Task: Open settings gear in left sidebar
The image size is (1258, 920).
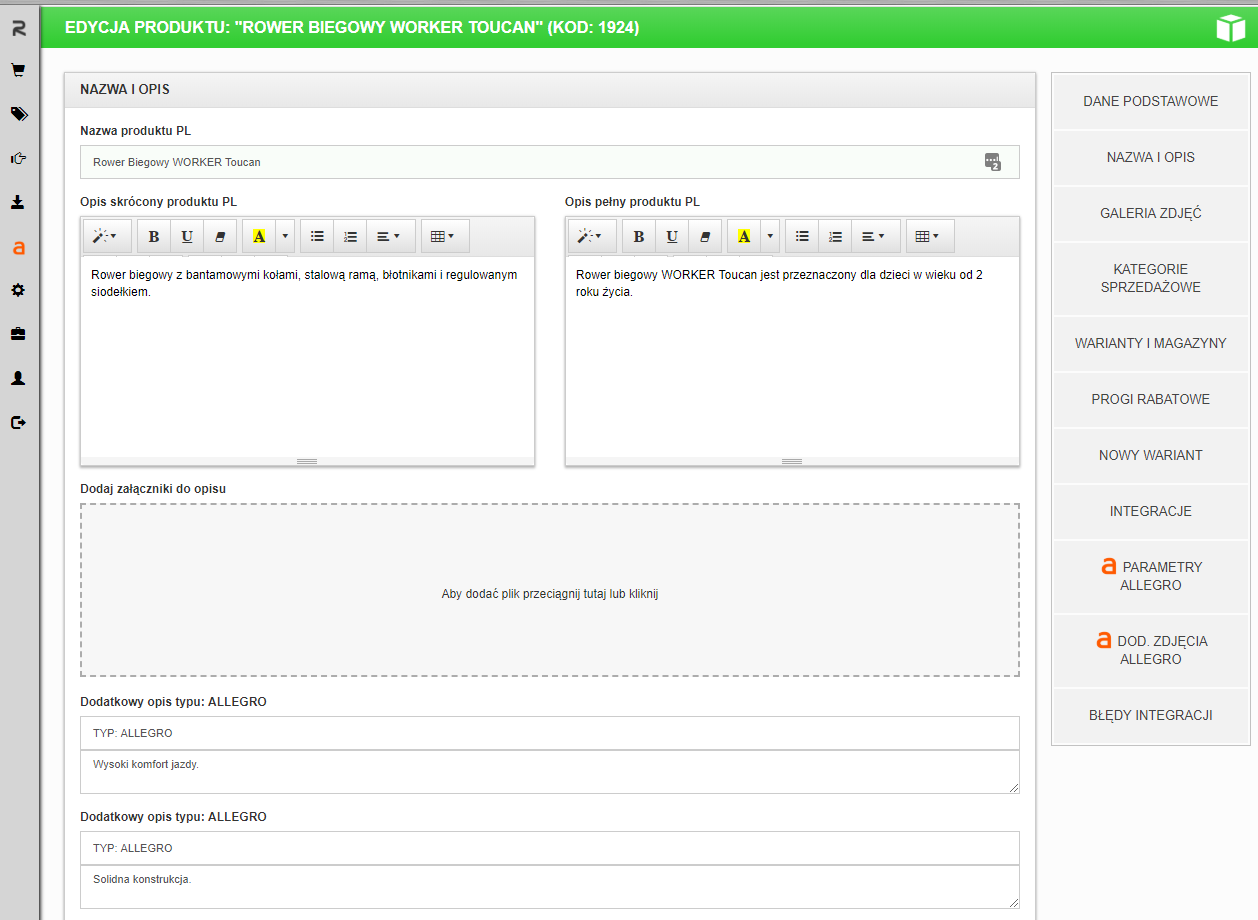Action: point(18,290)
